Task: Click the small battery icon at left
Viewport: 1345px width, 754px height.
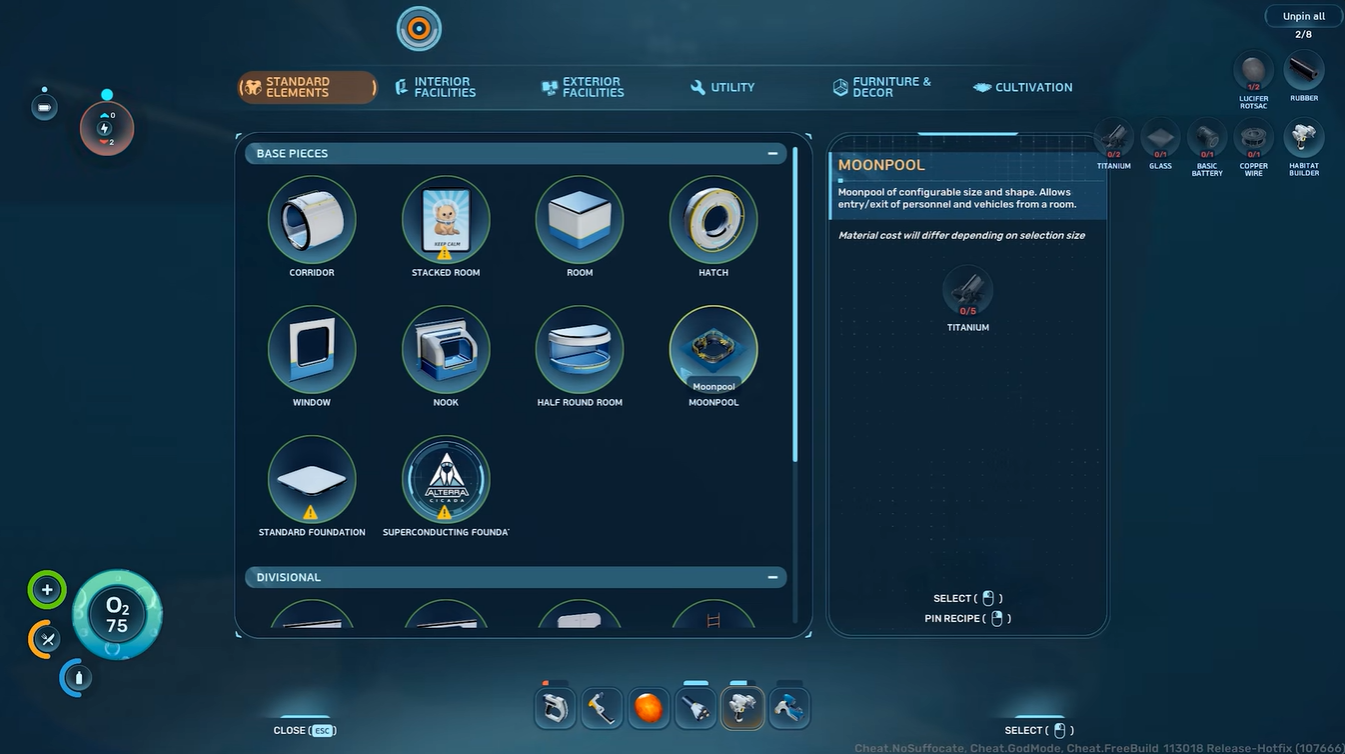Action: point(44,106)
